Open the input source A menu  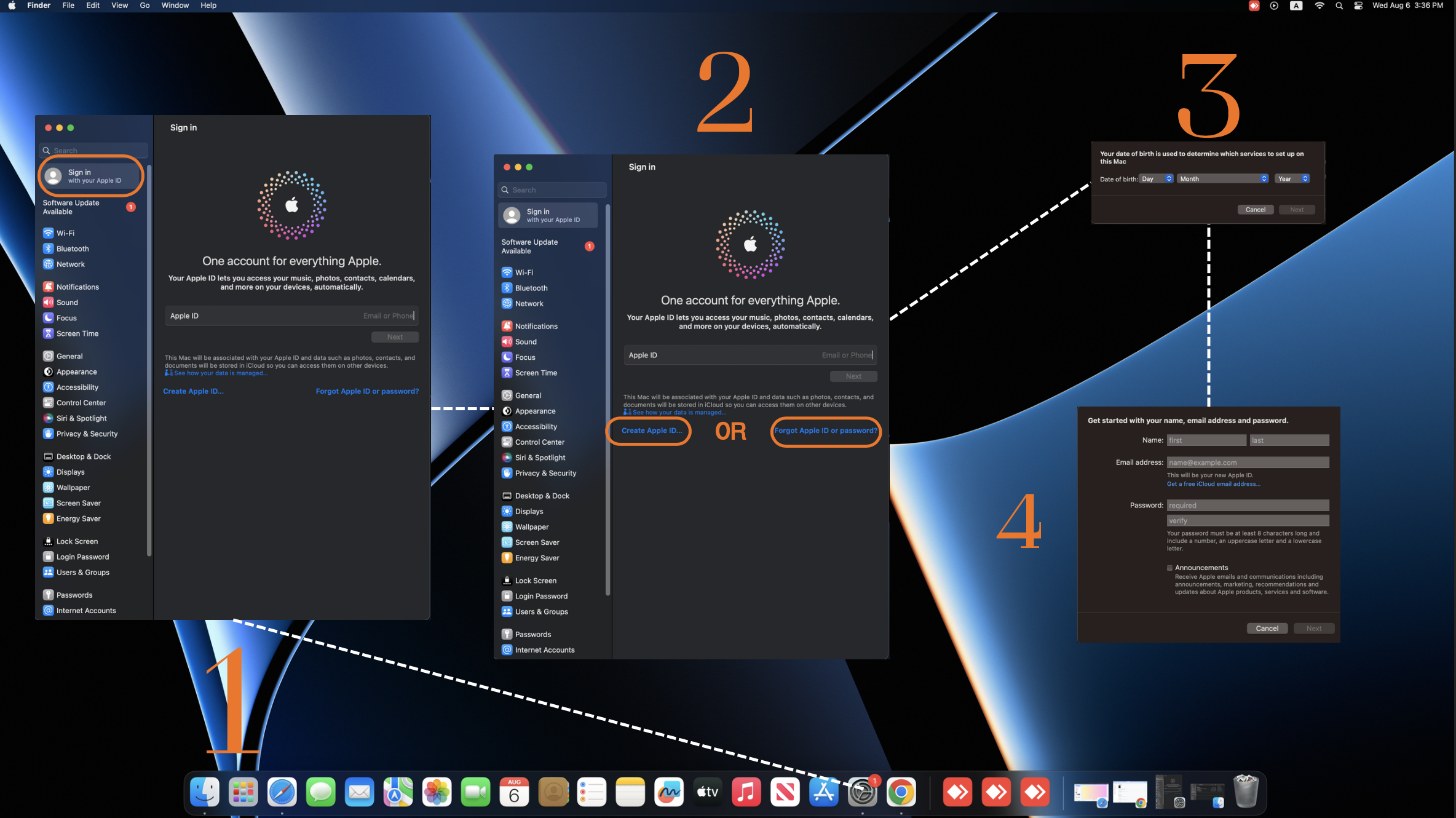(1296, 6)
